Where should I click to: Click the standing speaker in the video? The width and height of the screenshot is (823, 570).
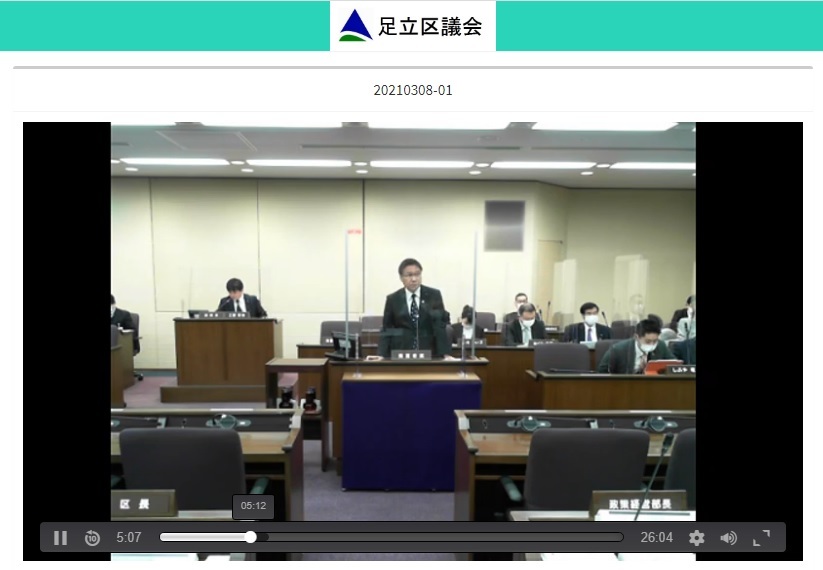click(x=413, y=300)
